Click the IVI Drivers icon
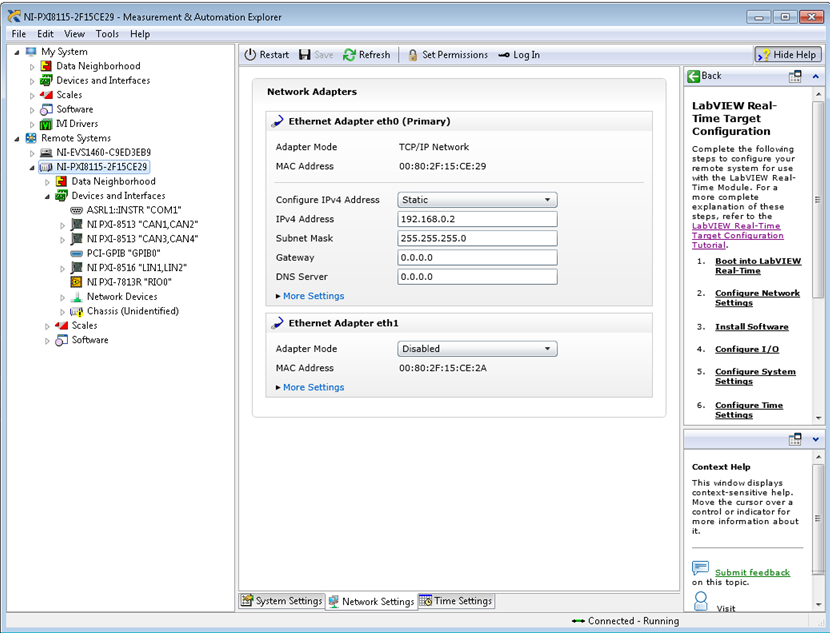 47,124
